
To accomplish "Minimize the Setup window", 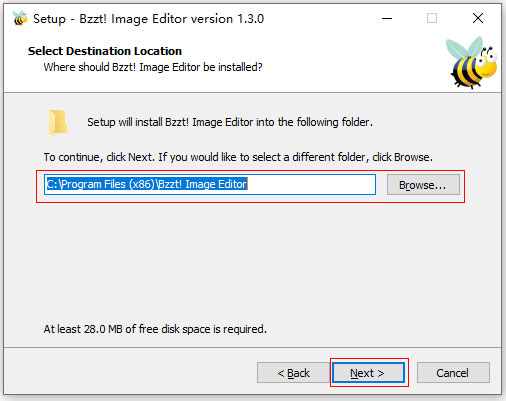I will 387,18.
